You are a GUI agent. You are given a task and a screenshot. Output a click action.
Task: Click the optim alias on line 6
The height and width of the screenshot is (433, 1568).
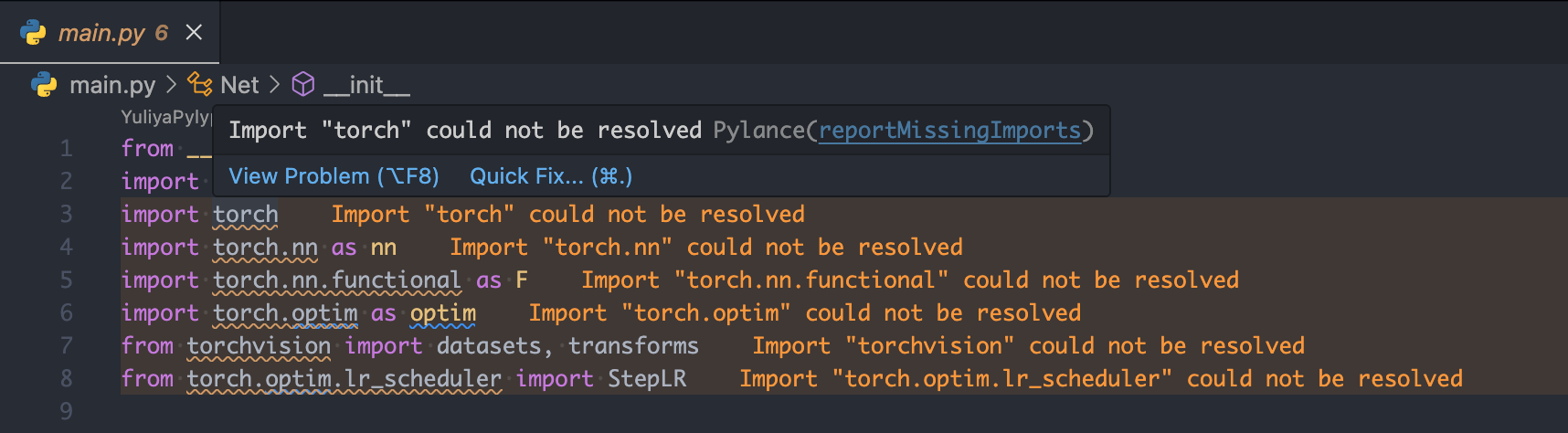tap(443, 313)
